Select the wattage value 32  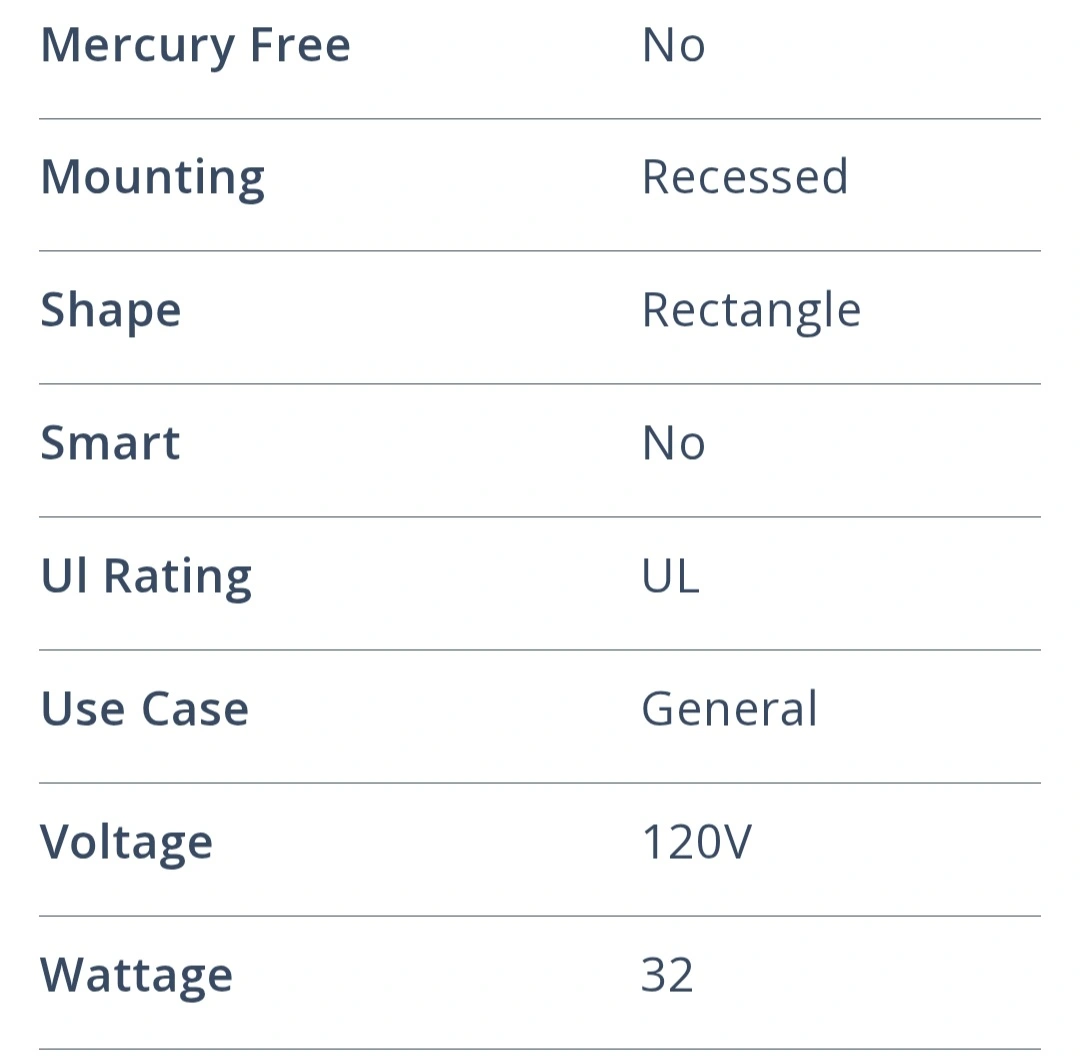(x=667, y=975)
